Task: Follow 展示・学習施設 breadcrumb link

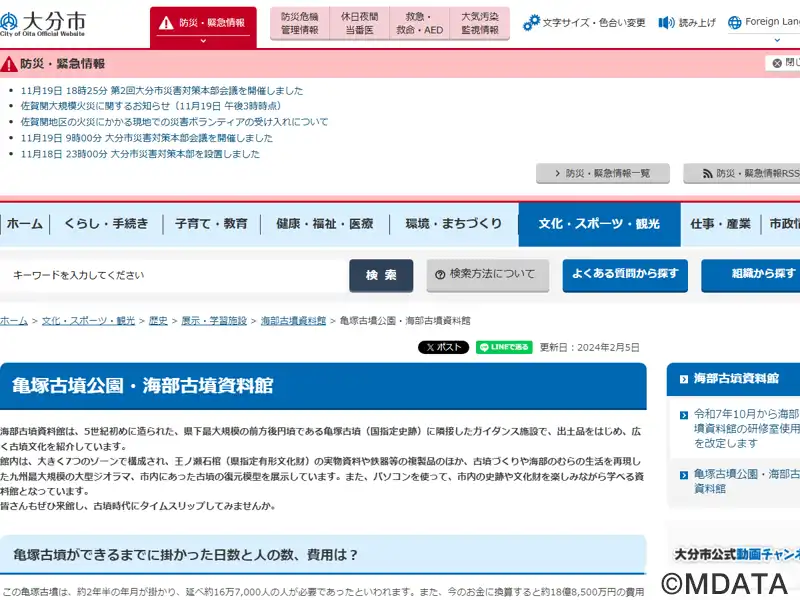Action: click(214, 321)
